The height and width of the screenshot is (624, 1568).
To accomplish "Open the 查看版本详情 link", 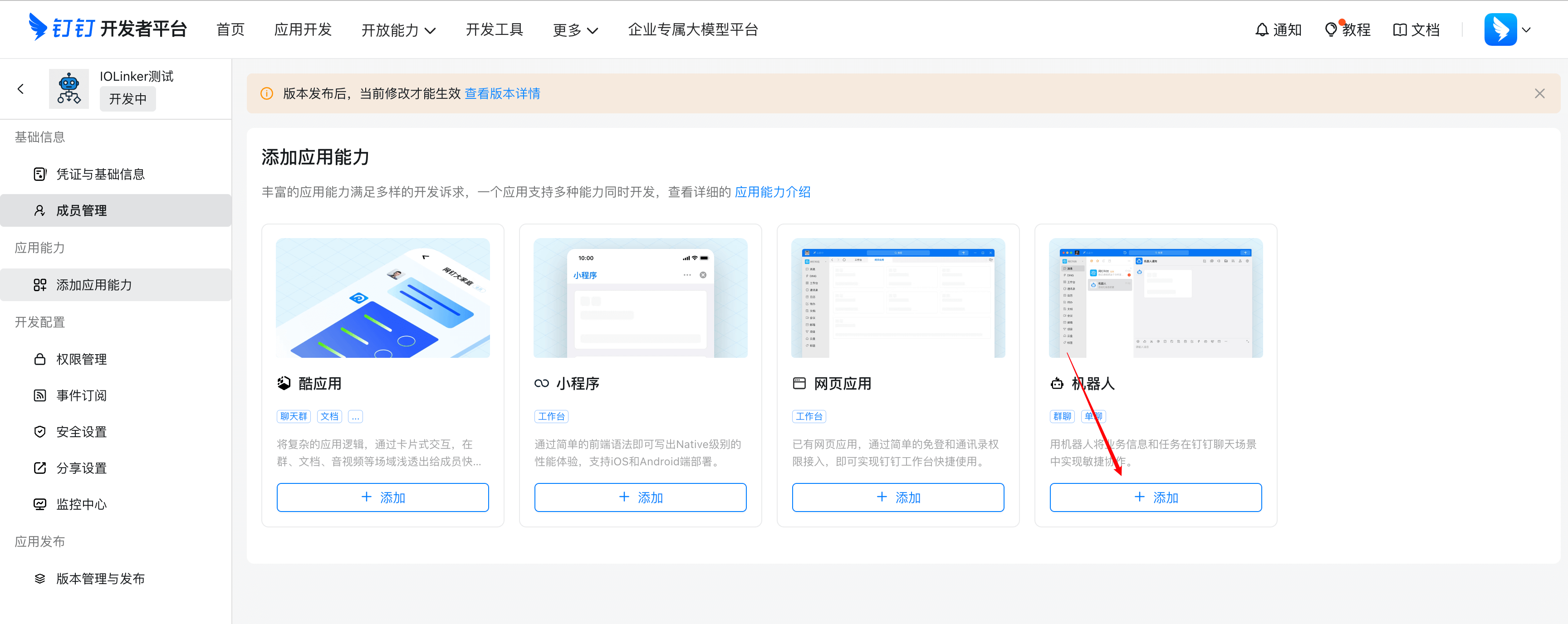I will (x=502, y=94).
